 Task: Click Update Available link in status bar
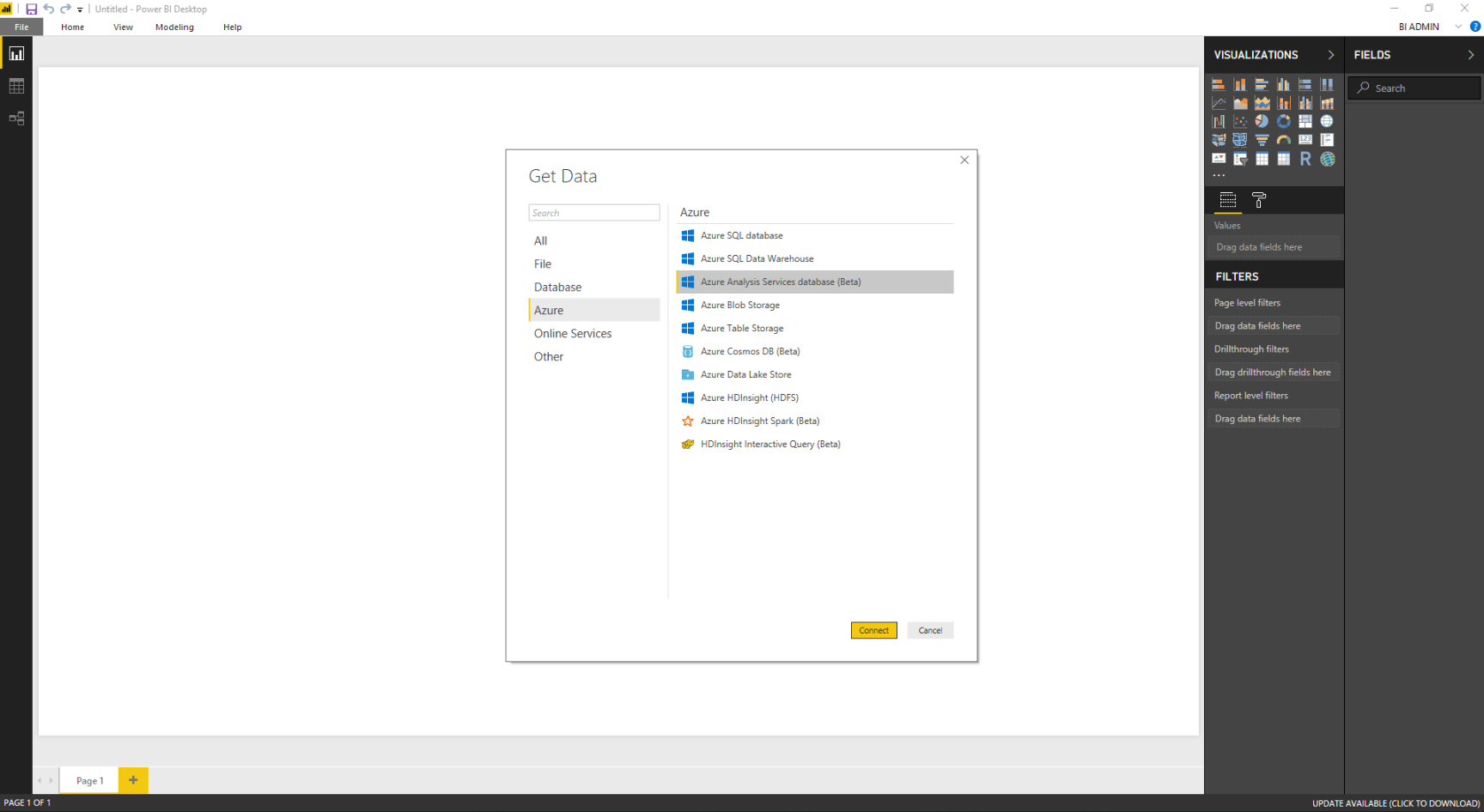click(1396, 803)
